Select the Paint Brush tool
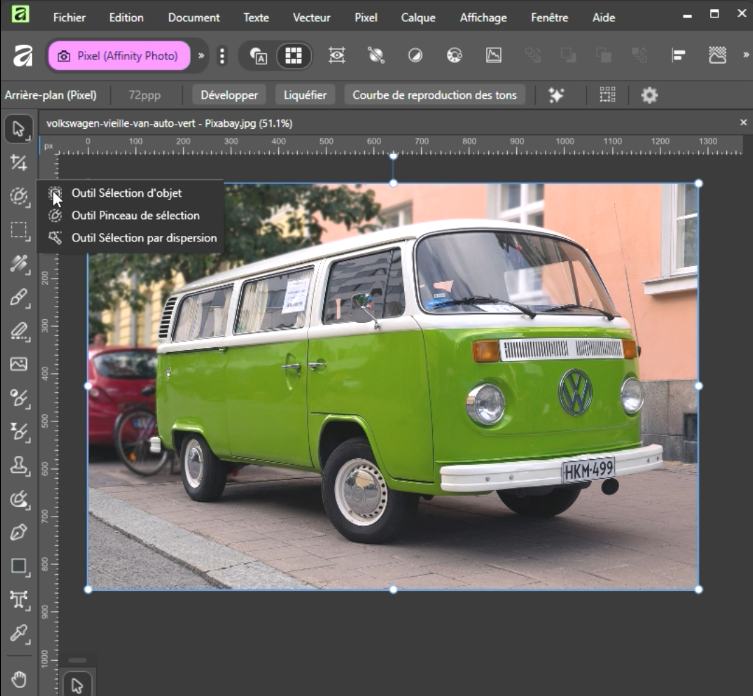 click(x=18, y=298)
